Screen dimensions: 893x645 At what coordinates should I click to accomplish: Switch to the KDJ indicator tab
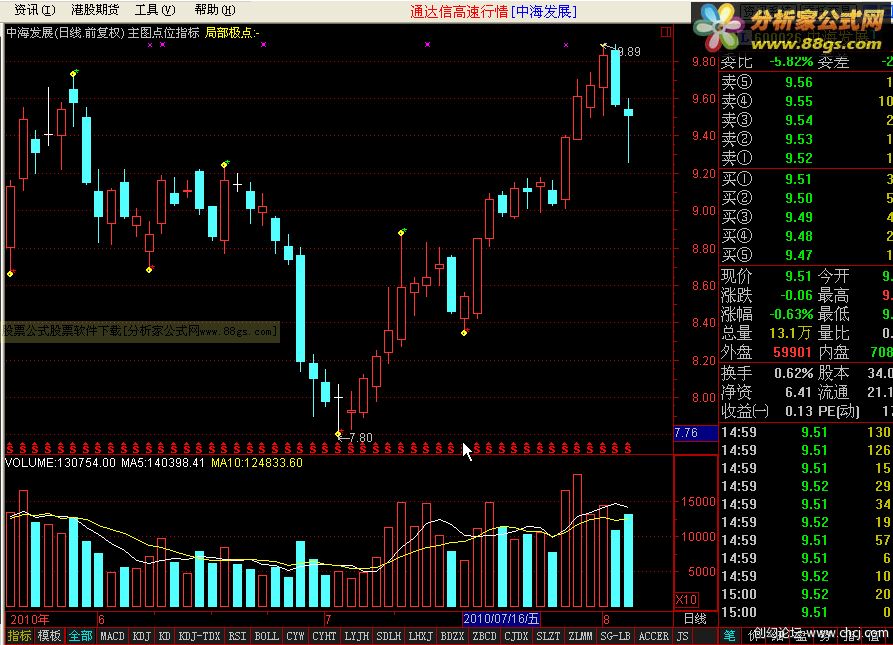pyautogui.click(x=142, y=636)
